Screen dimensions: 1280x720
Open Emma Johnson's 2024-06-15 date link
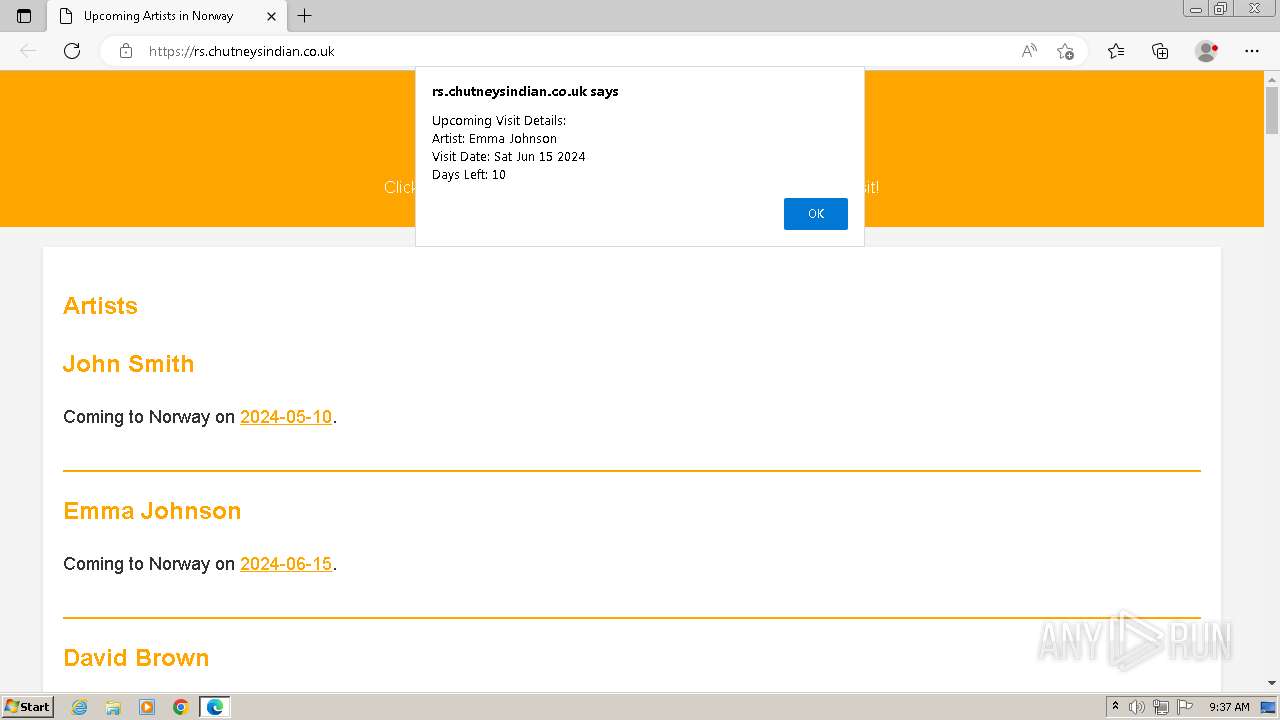[x=286, y=564]
